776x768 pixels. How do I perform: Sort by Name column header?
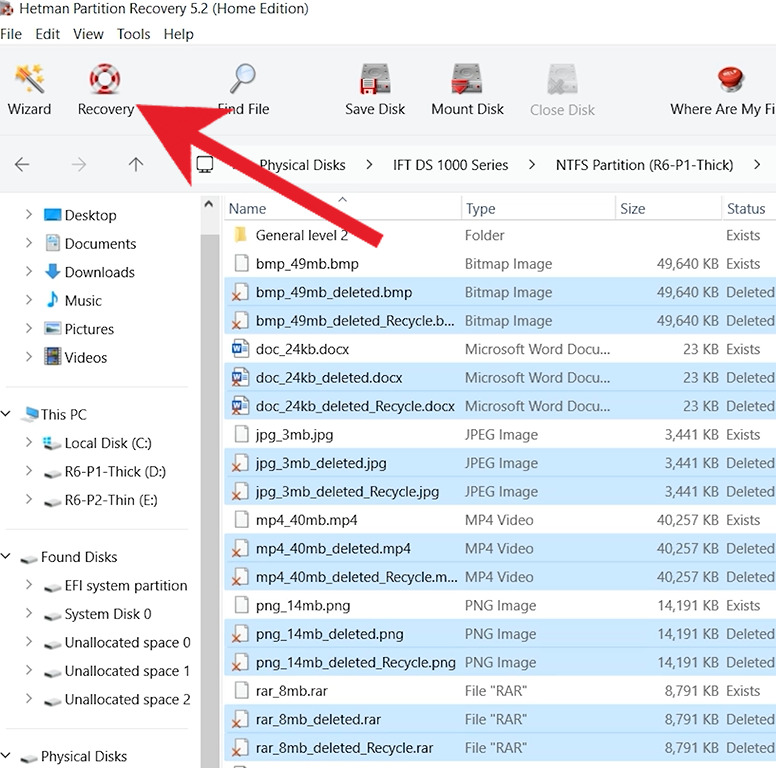(x=342, y=208)
